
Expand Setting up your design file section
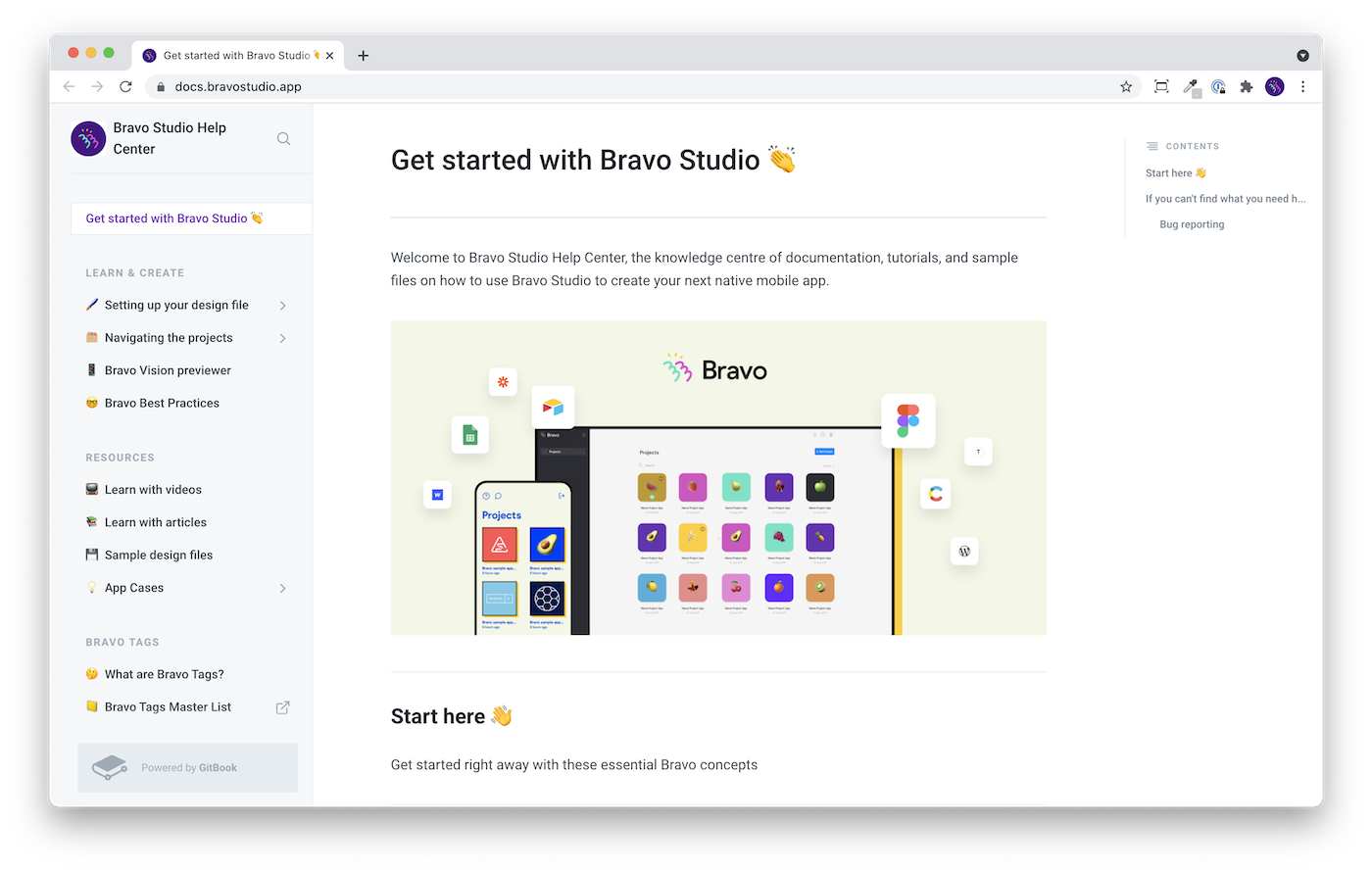pyautogui.click(x=282, y=306)
